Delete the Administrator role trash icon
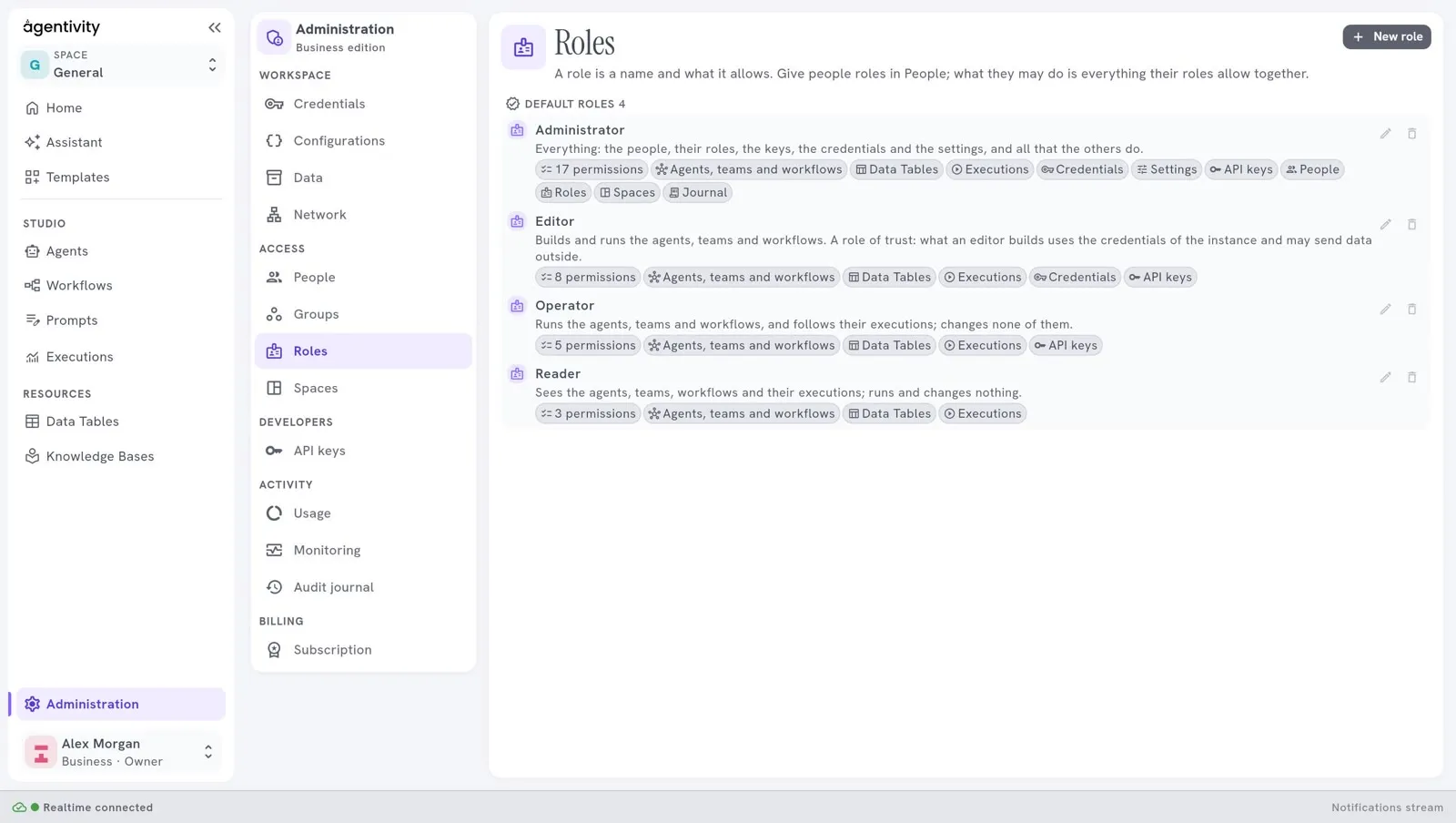The height and width of the screenshot is (823, 1456). pyautogui.click(x=1411, y=134)
